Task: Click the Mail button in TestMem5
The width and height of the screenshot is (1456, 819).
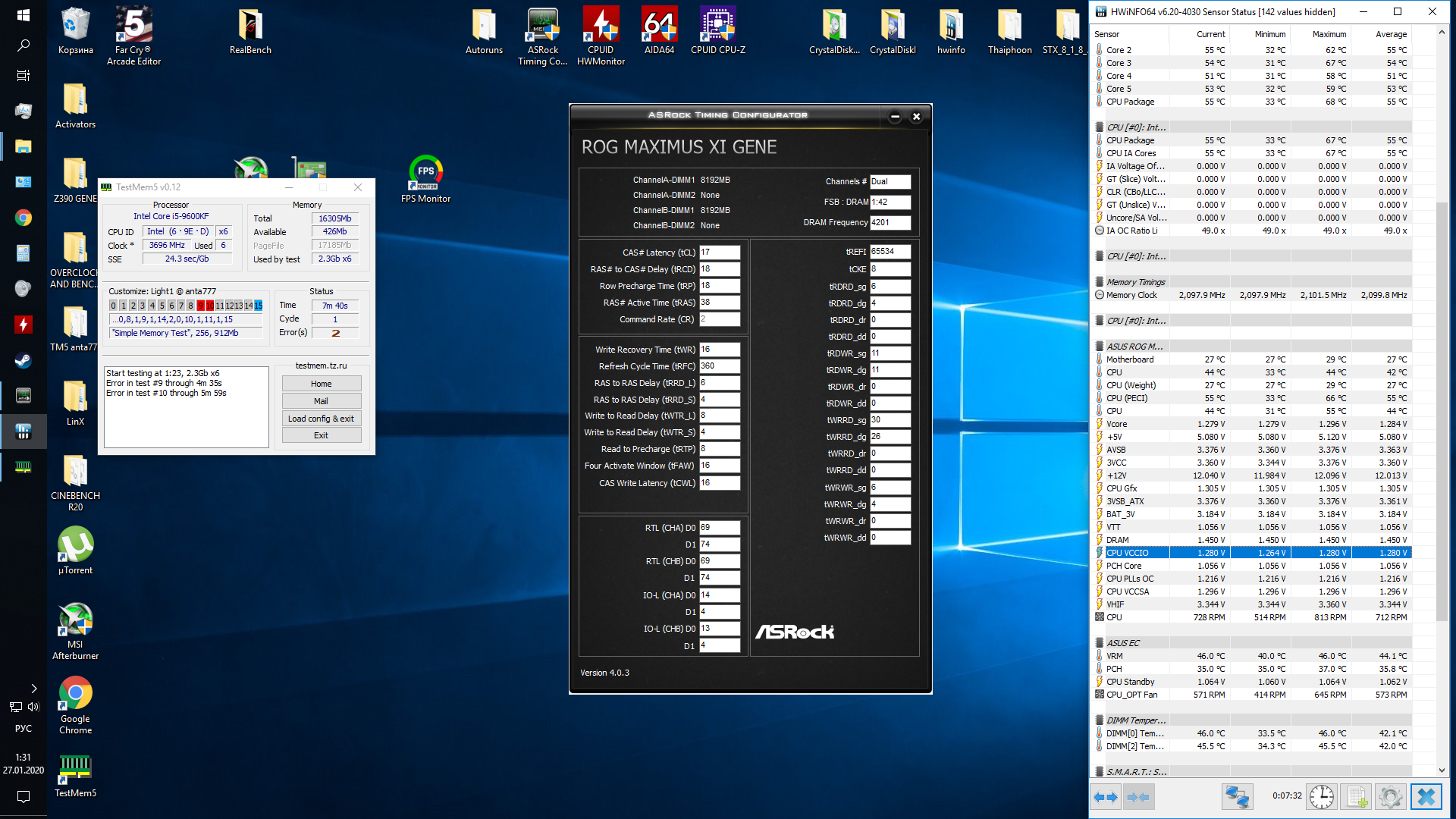Action: coord(321,401)
